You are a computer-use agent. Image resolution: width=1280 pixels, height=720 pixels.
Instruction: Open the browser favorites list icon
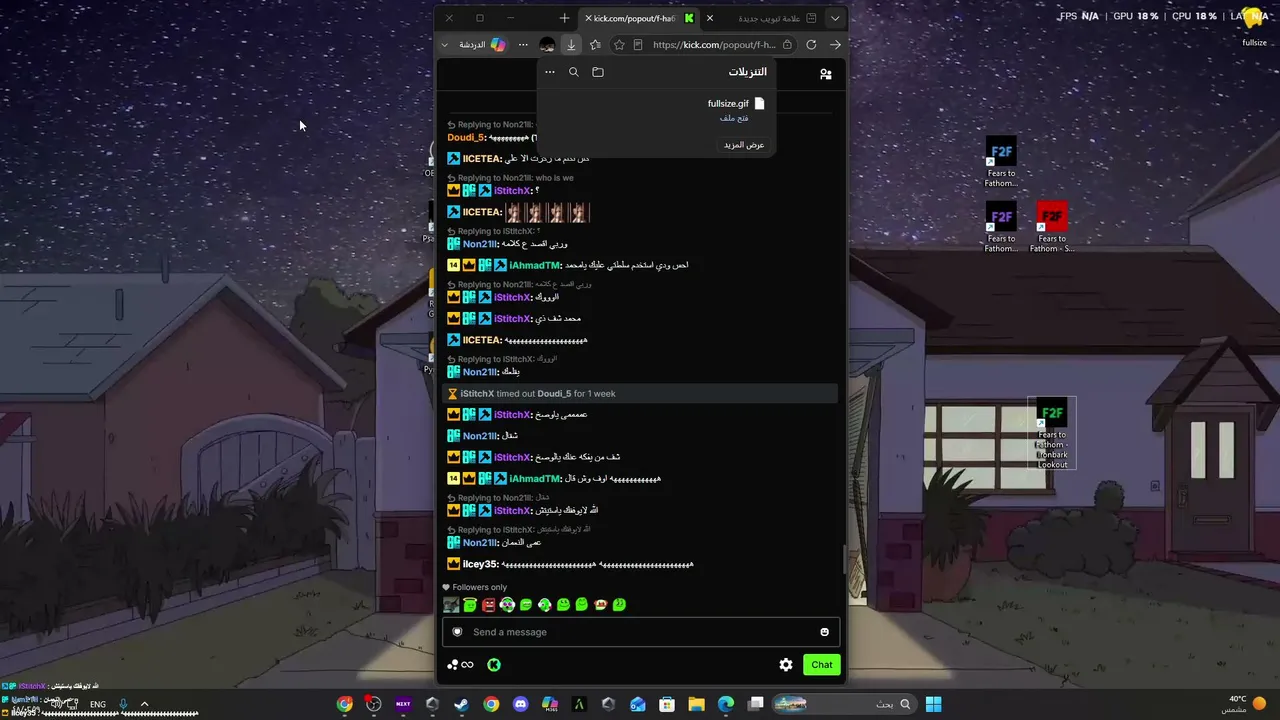pos(595,45)
